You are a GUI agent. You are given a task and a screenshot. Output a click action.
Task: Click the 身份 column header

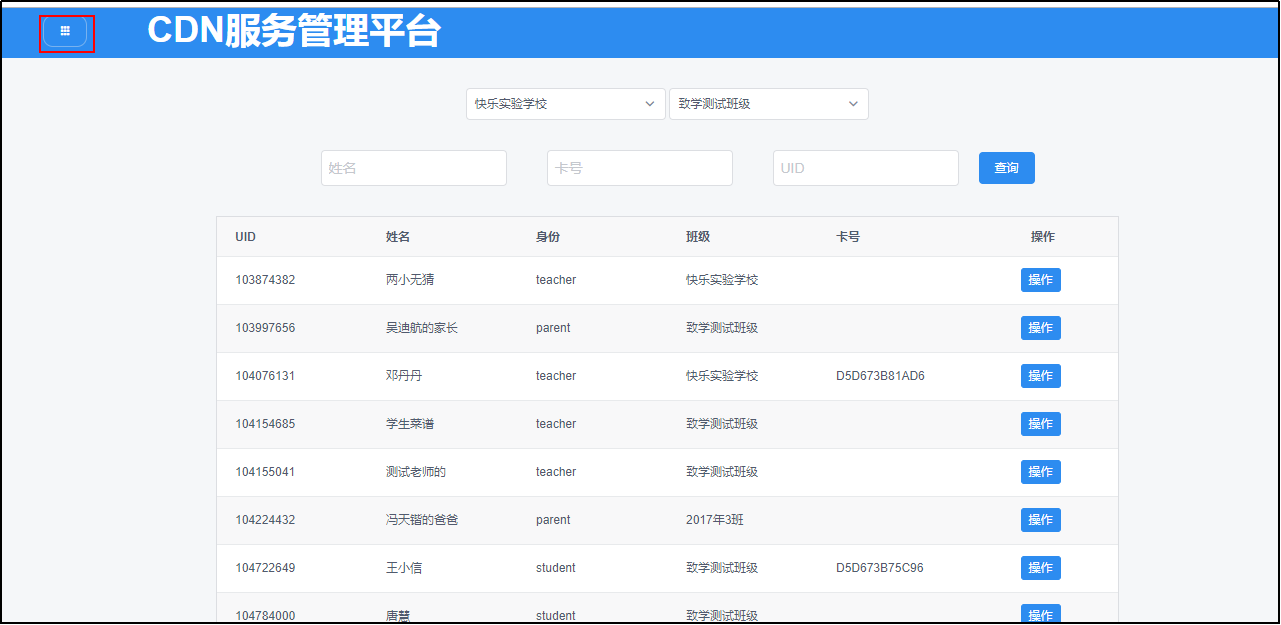tap(547, 237)
